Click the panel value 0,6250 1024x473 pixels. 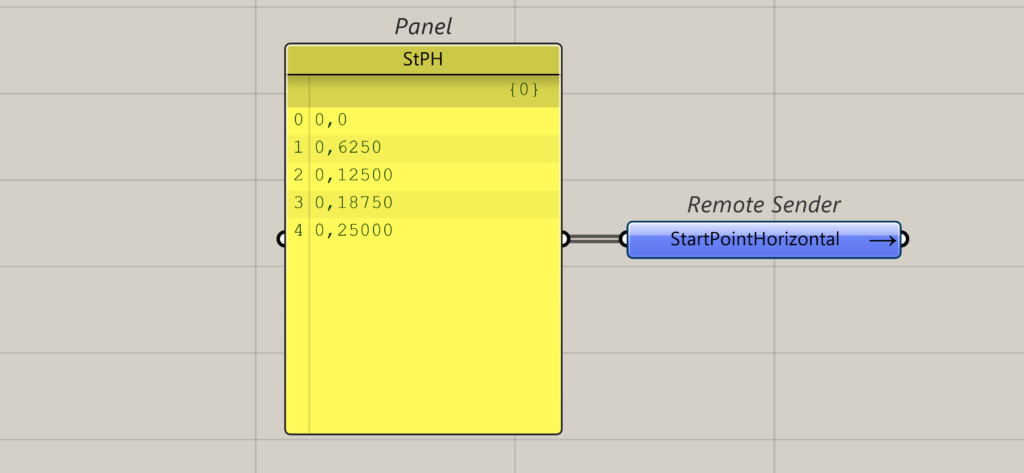tap(348, 148)
